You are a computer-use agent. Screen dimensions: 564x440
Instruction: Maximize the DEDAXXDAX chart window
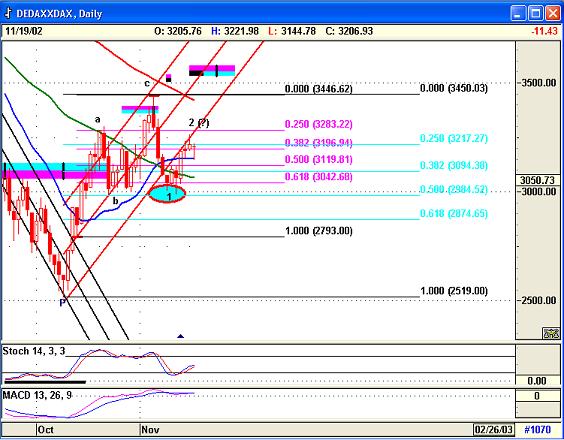point(536,14)
